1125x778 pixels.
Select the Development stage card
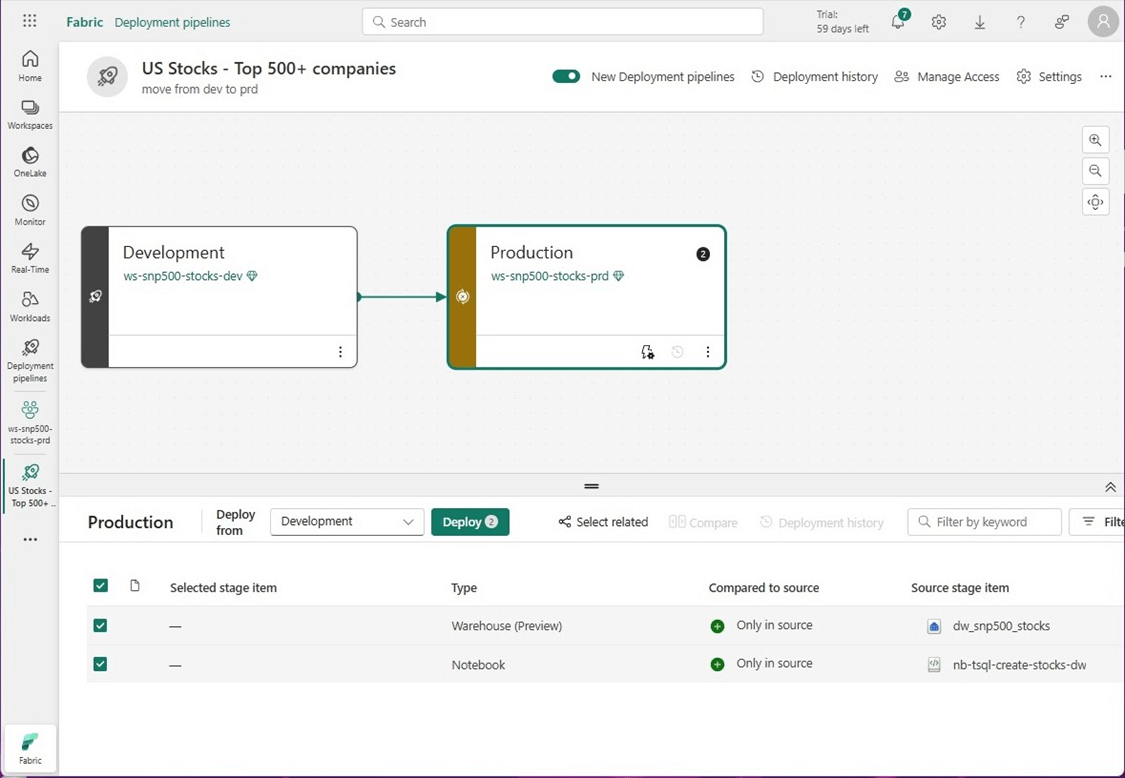[220, 297]
